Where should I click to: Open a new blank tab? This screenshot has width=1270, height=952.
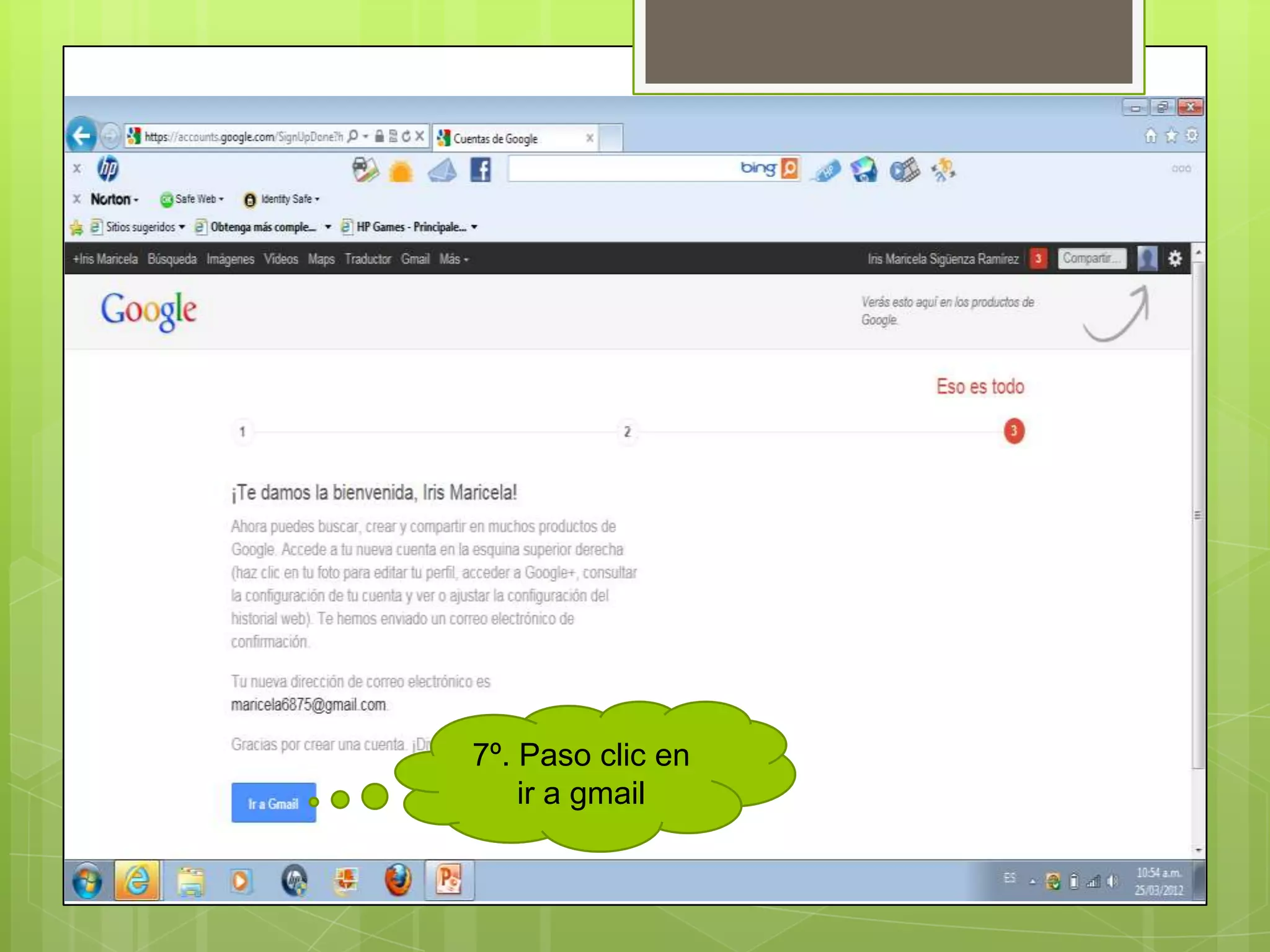(611, 138)
